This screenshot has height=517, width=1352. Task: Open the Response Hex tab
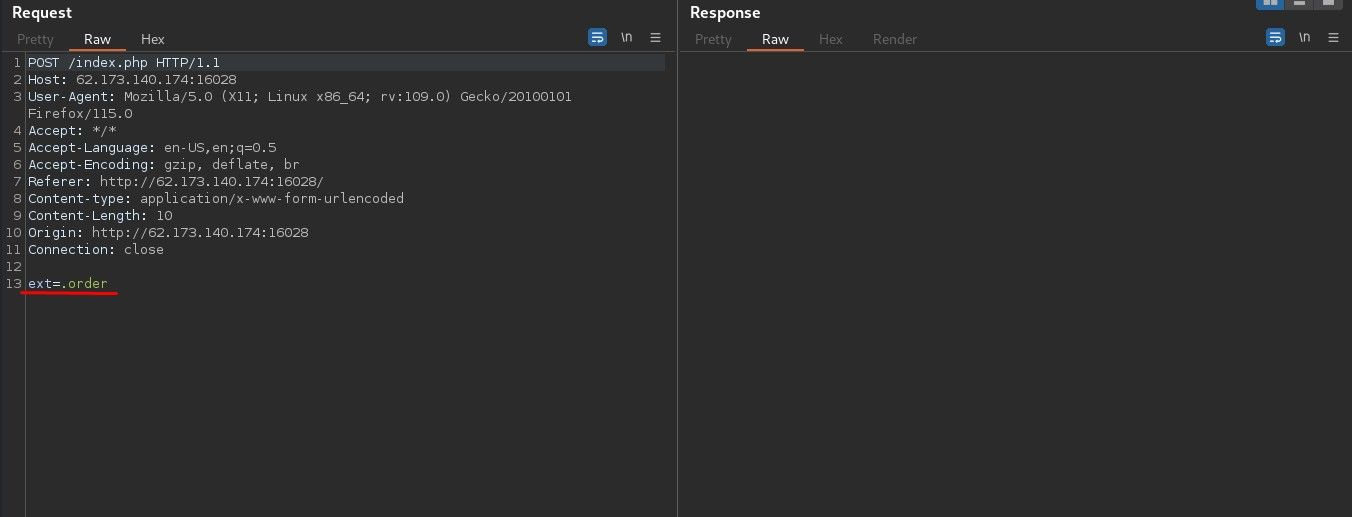point(831,39)
